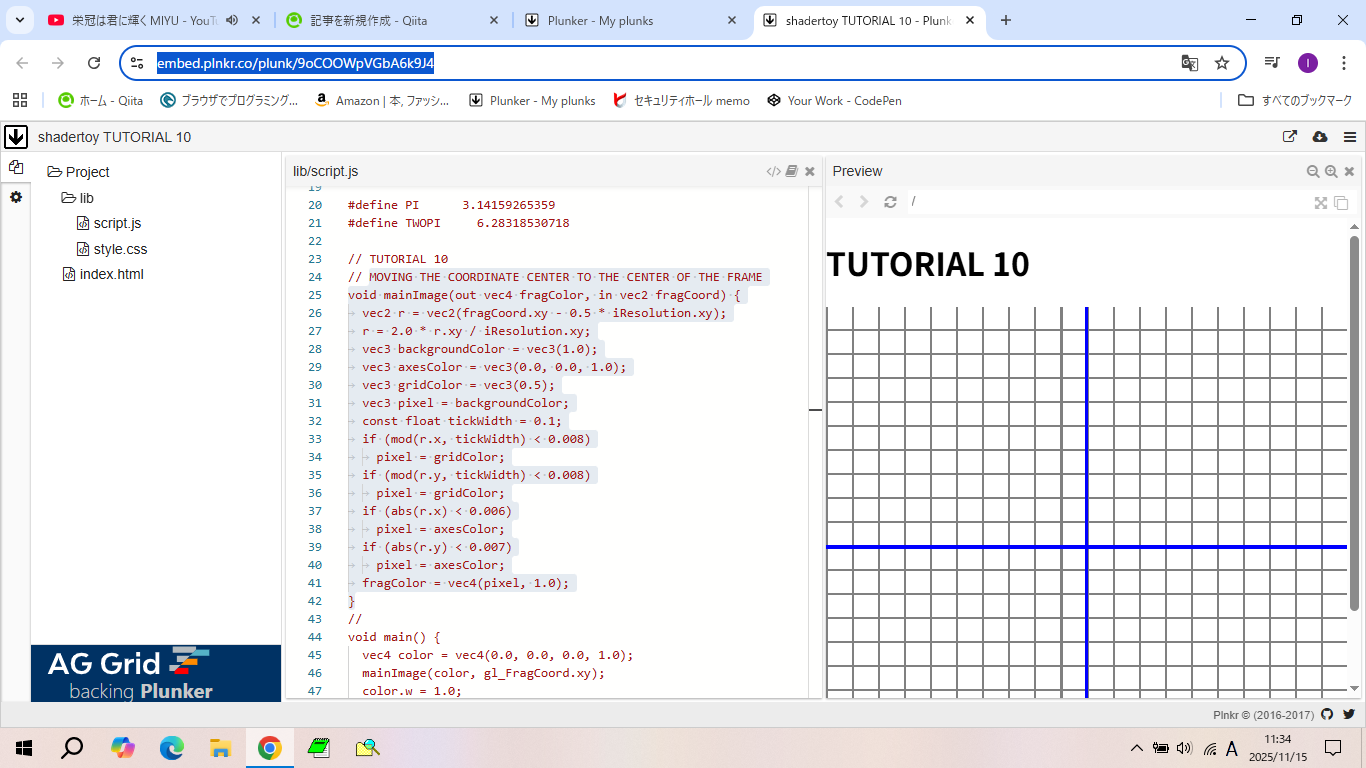Click the editor minimap scrollbar marker

click(x=815, y=410)
